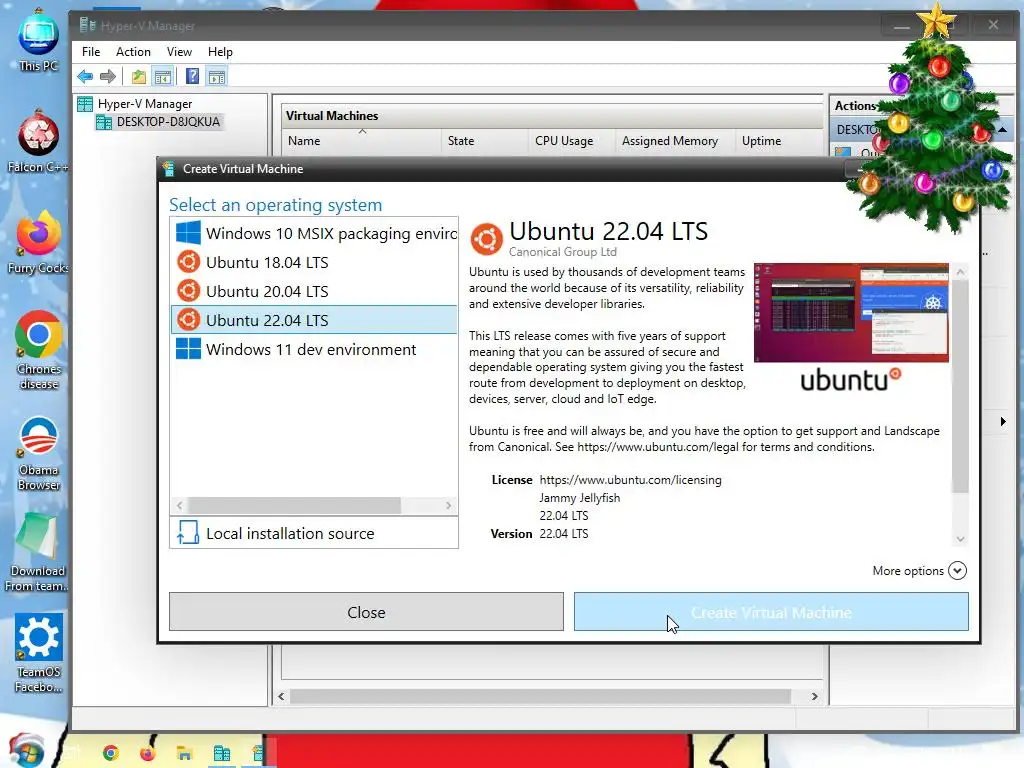
Task: Open Chrome from the taskbar
Action: pyautogui.click(x=111, y=753)
